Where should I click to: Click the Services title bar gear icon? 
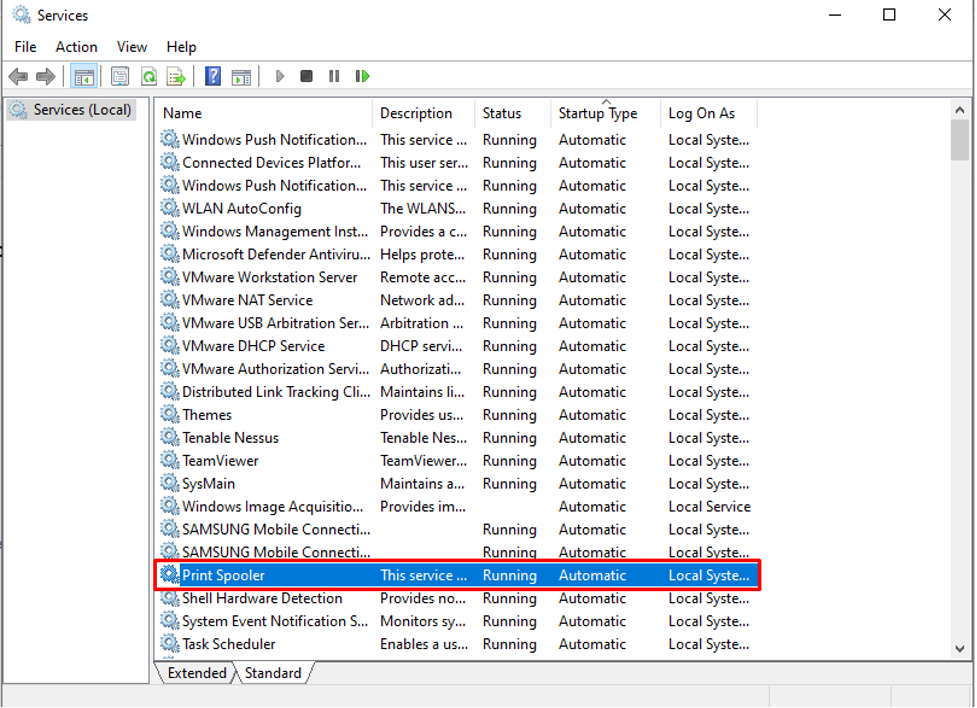tap(21, 15)
